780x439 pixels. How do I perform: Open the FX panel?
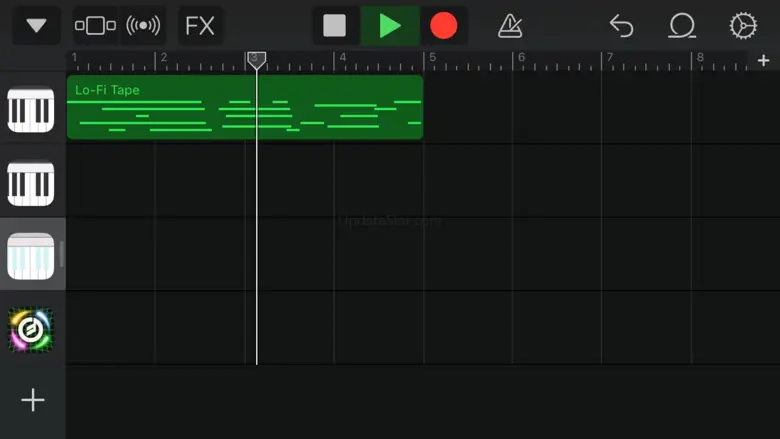tap(200, 25)
